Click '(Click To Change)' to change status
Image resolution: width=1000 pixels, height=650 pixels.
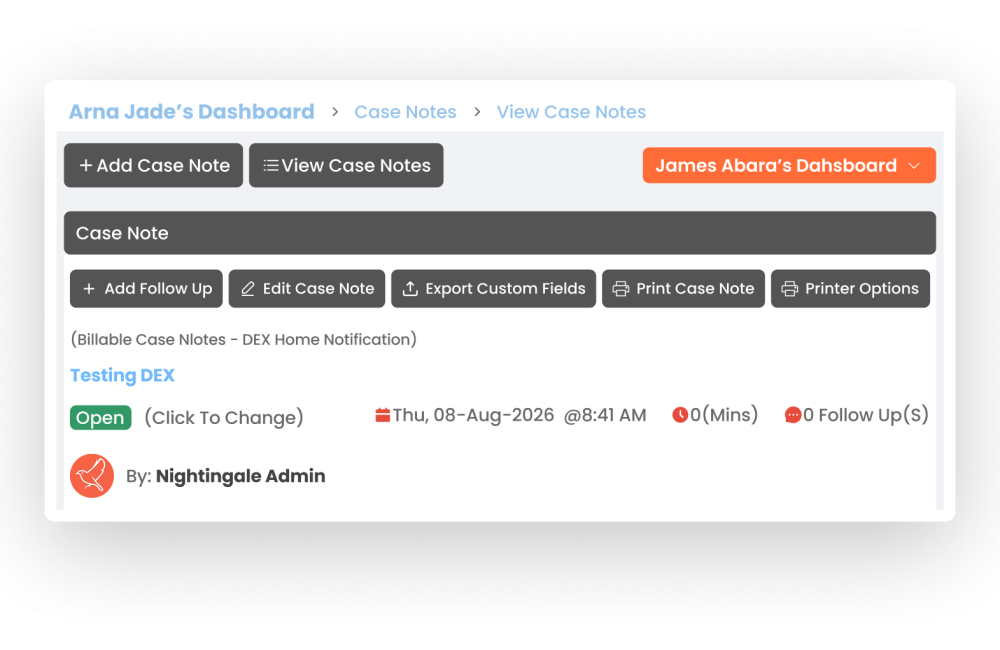tap(223, 418)
